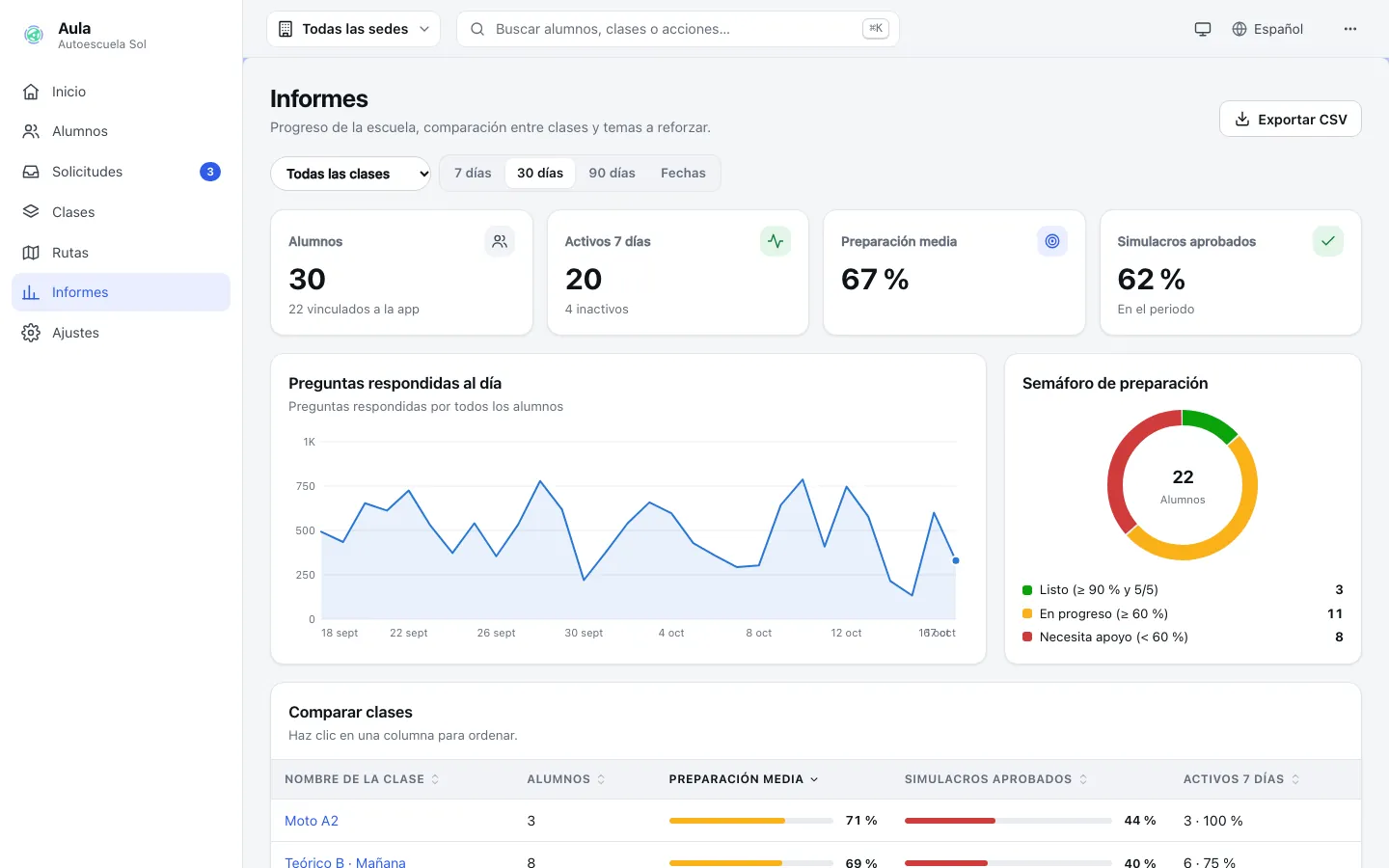Click the Inicio house icon
This screenshot has height=868, width=1389.
[x=31, y=92]
